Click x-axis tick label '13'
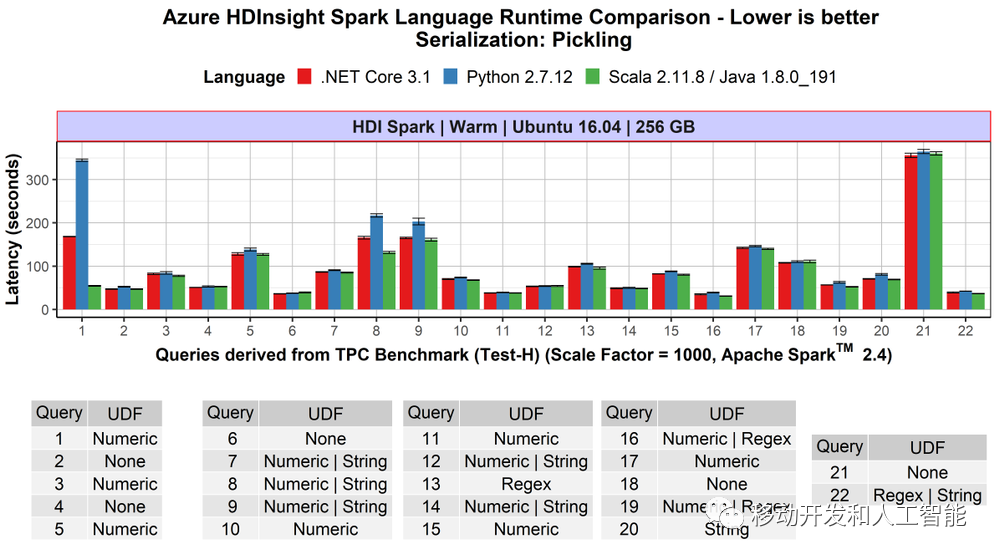Screen dimensions: 999x559 [587, 331]
